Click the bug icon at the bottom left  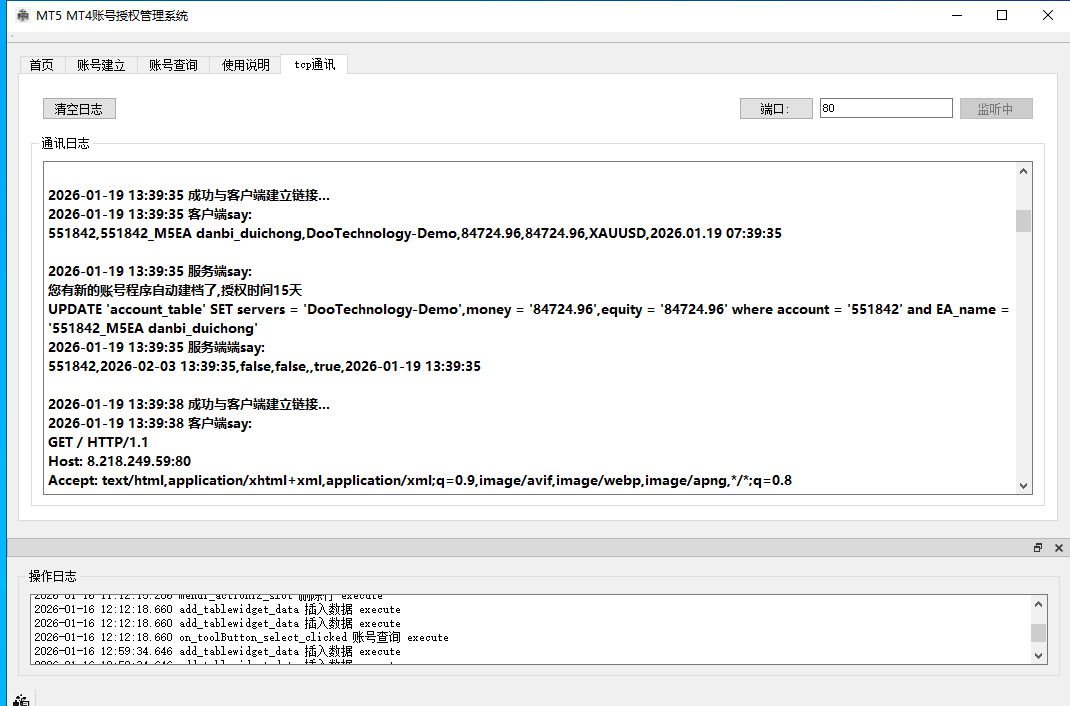coord(21,700)
